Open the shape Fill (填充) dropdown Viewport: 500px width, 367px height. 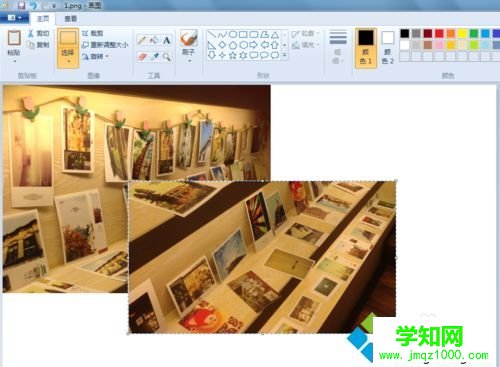point(305,45)
